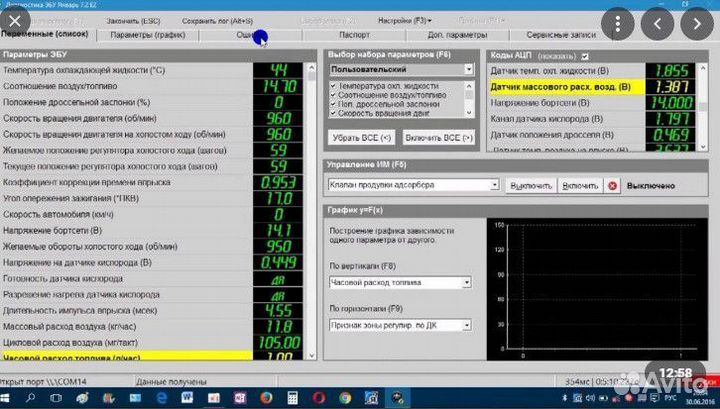Expand the Часовой расход топлива vertical-axis dropdown
The height and width of the screenshot is (409, 720).
coord(468,283)
